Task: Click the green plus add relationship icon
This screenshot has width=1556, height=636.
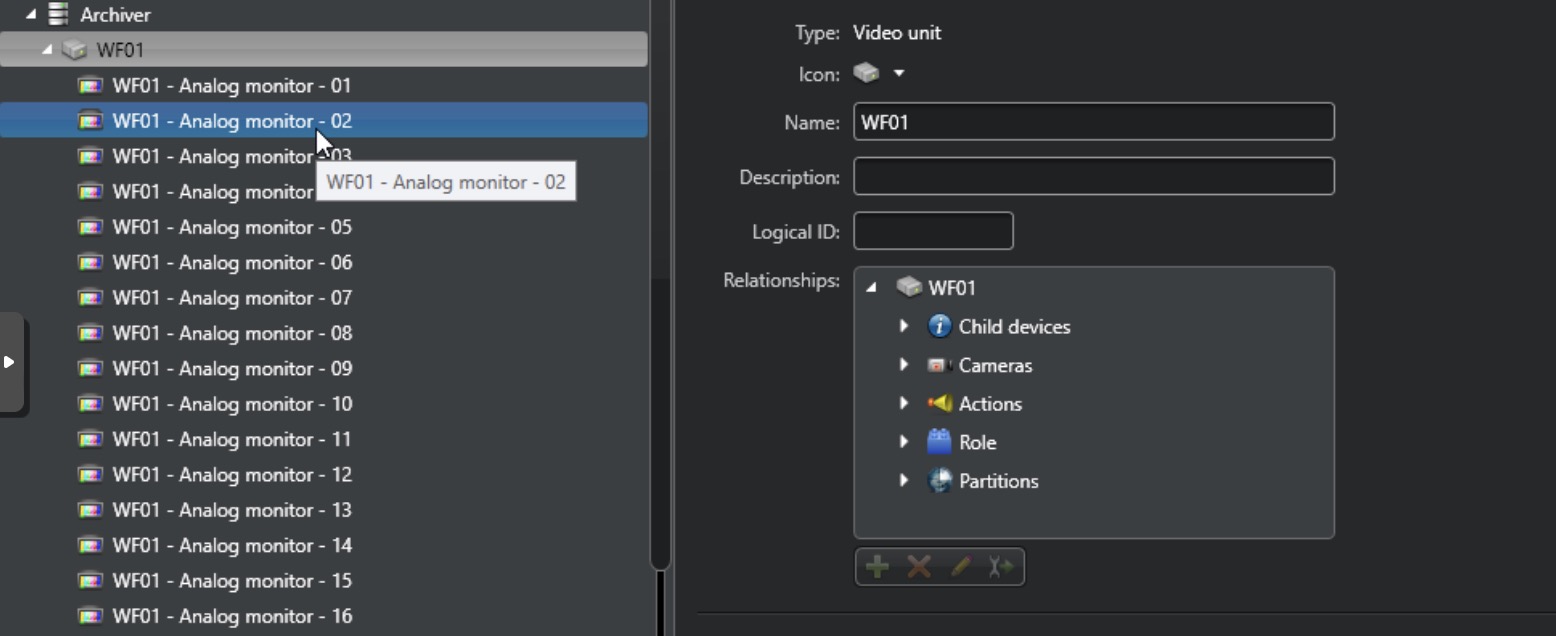Action: 877,567
